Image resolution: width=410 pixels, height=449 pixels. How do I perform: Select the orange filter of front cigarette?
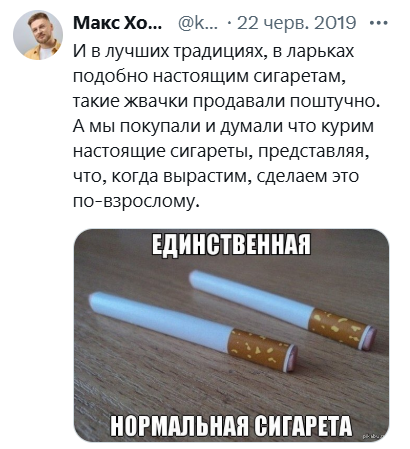click(260, 350)
